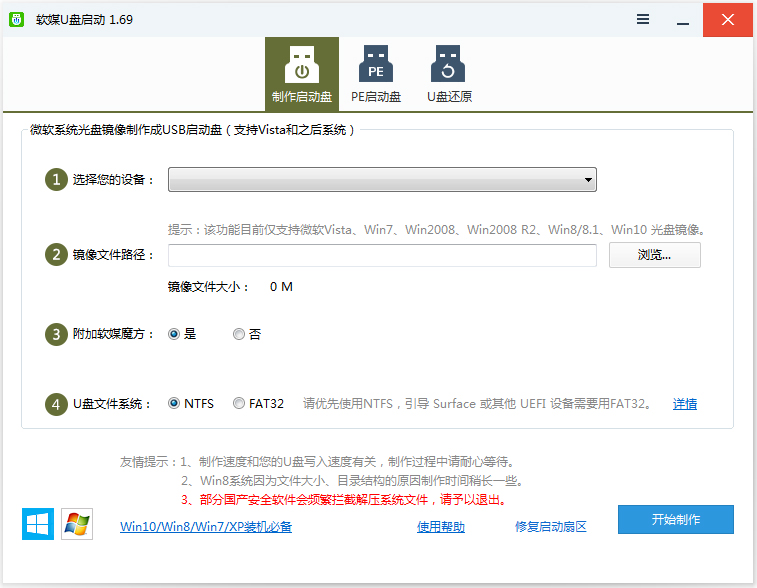Open the hamburger menu in title bar
Viewport: 757px width, 588px height.
[x=643, y=19]
